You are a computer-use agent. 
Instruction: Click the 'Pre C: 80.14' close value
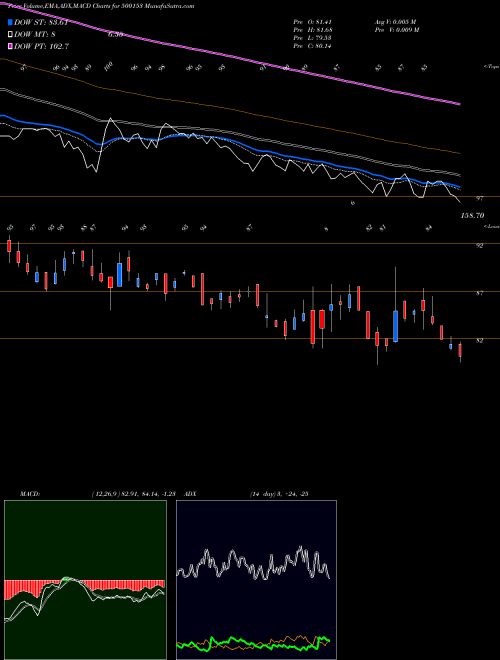tap(312, 46)
